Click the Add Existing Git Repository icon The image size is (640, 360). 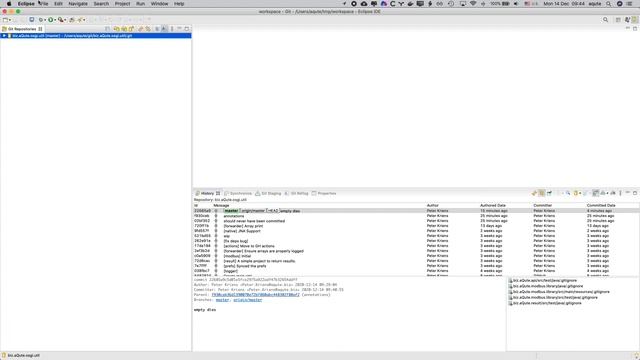point(117,29)
